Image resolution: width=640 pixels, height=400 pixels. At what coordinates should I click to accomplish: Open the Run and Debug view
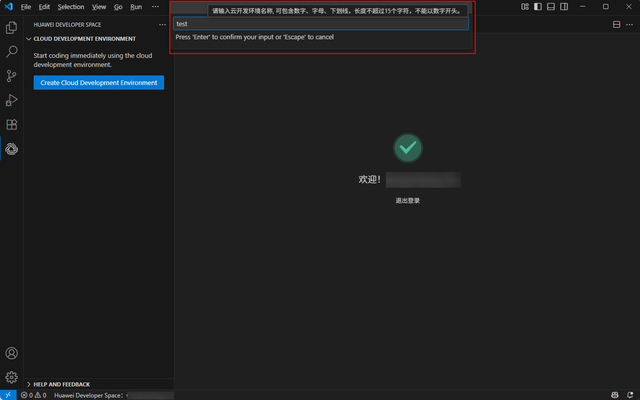12,100
